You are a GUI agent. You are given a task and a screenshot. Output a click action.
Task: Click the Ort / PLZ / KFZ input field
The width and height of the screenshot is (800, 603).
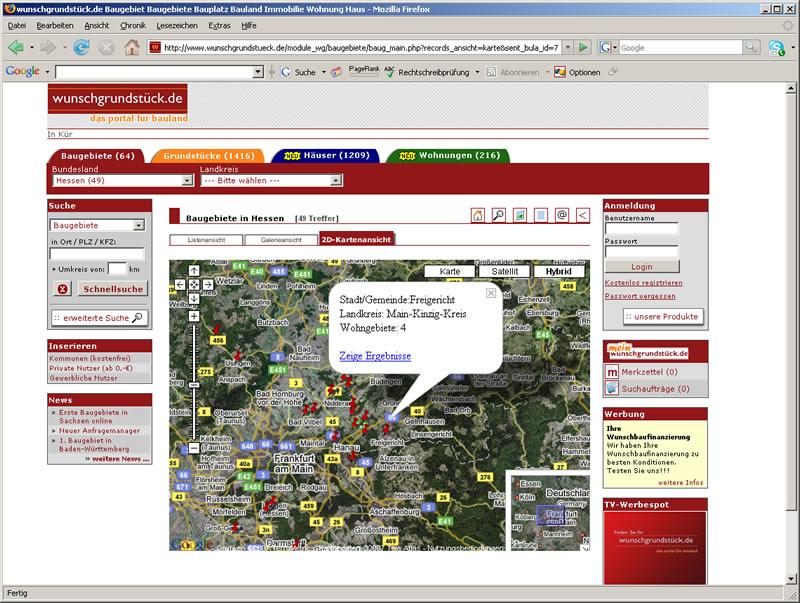tap(97, 254)
